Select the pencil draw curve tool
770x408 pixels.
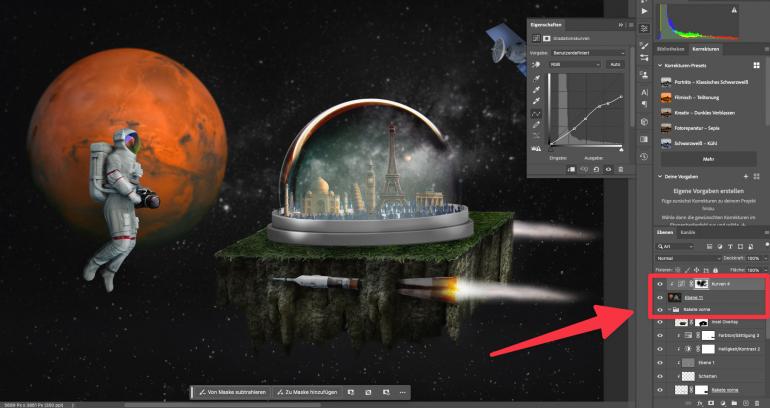(537, 125)
